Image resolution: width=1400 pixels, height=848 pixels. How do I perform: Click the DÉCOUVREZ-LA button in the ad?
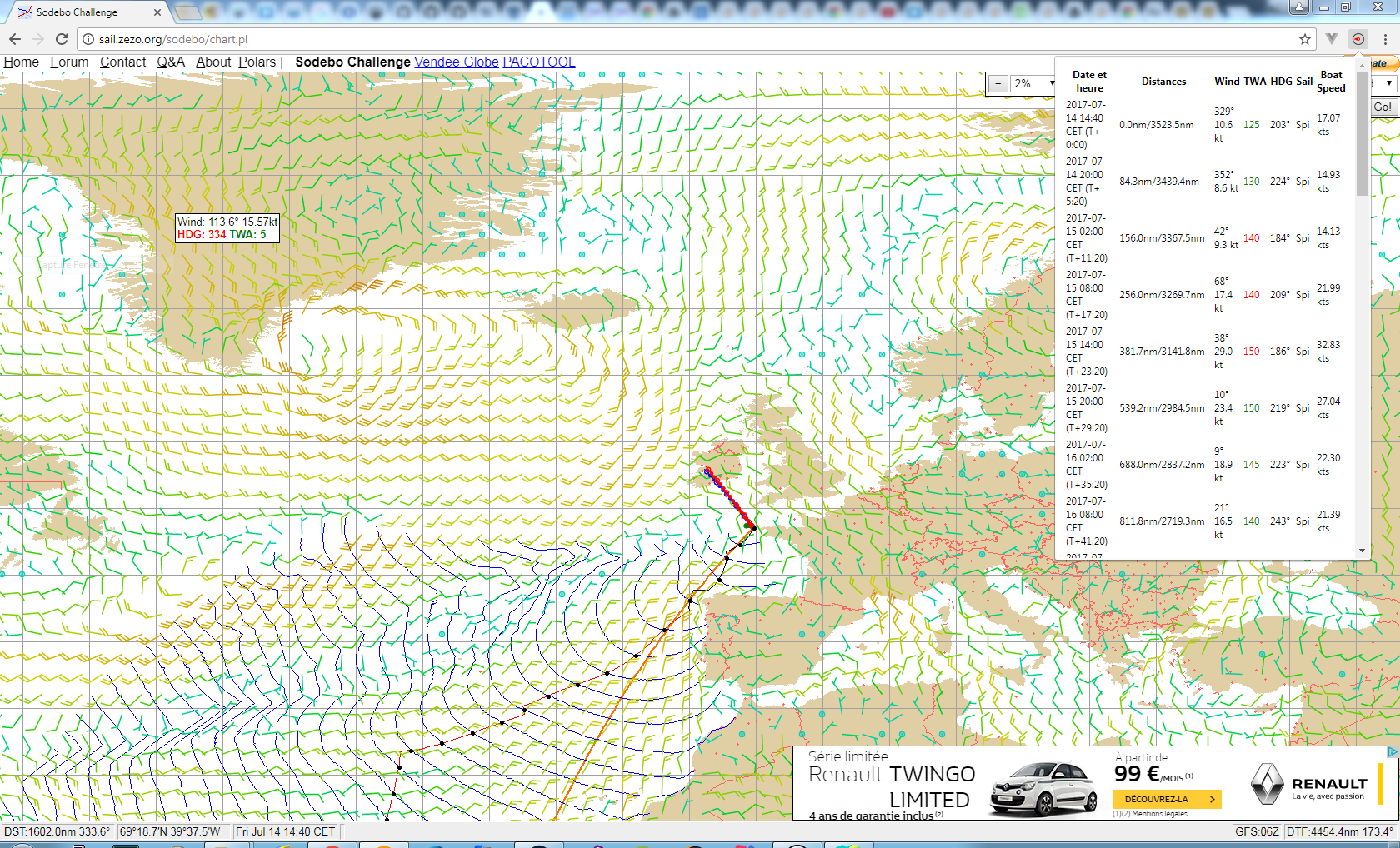(1167, 799)
